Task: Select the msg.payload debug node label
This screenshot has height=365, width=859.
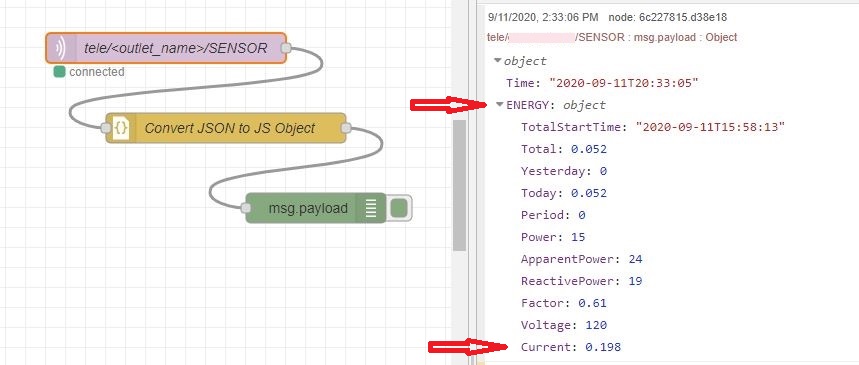Action: pos(308,208)
